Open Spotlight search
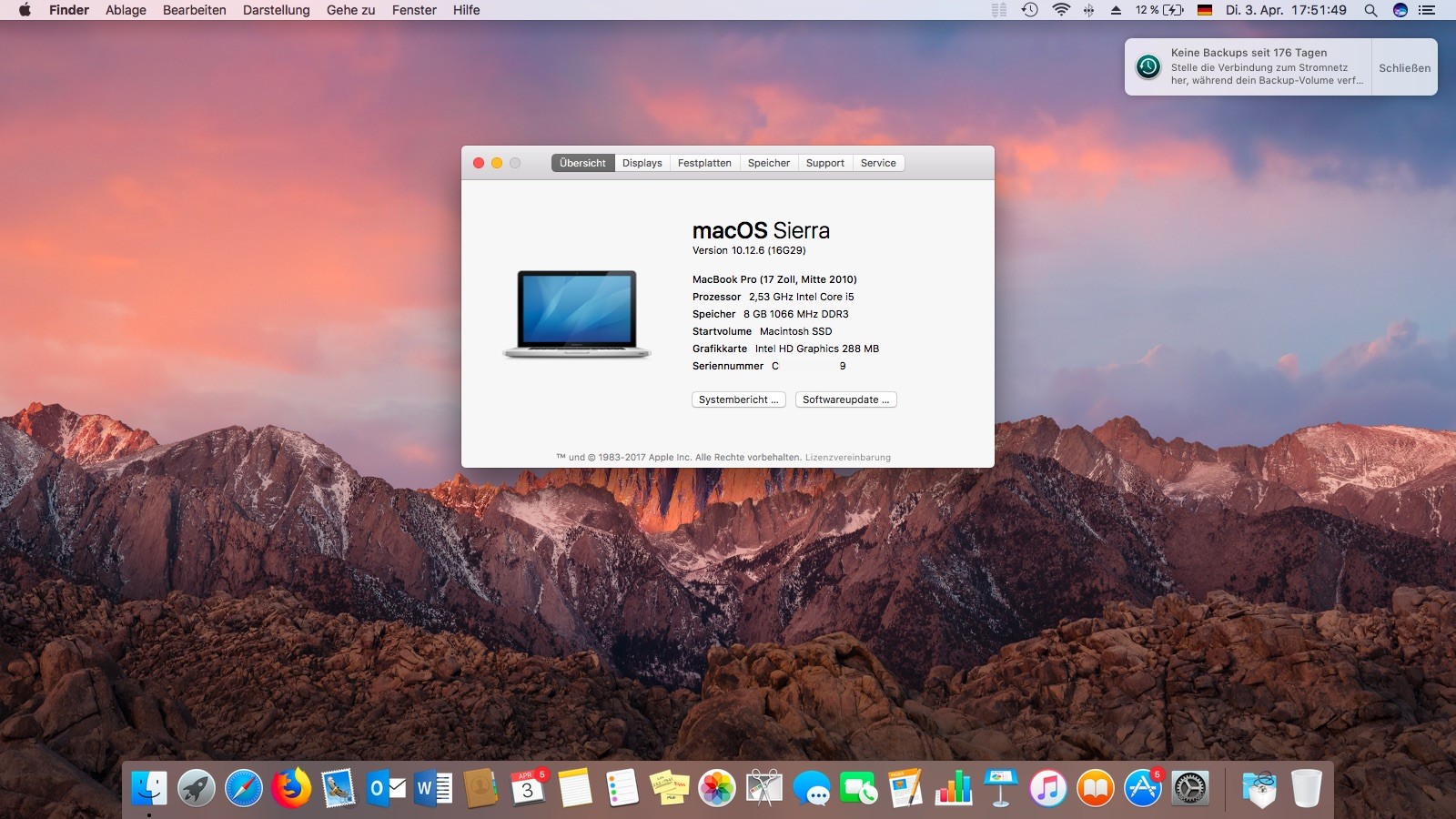This screenshot has height=819, width=1456. (1370, 10)
